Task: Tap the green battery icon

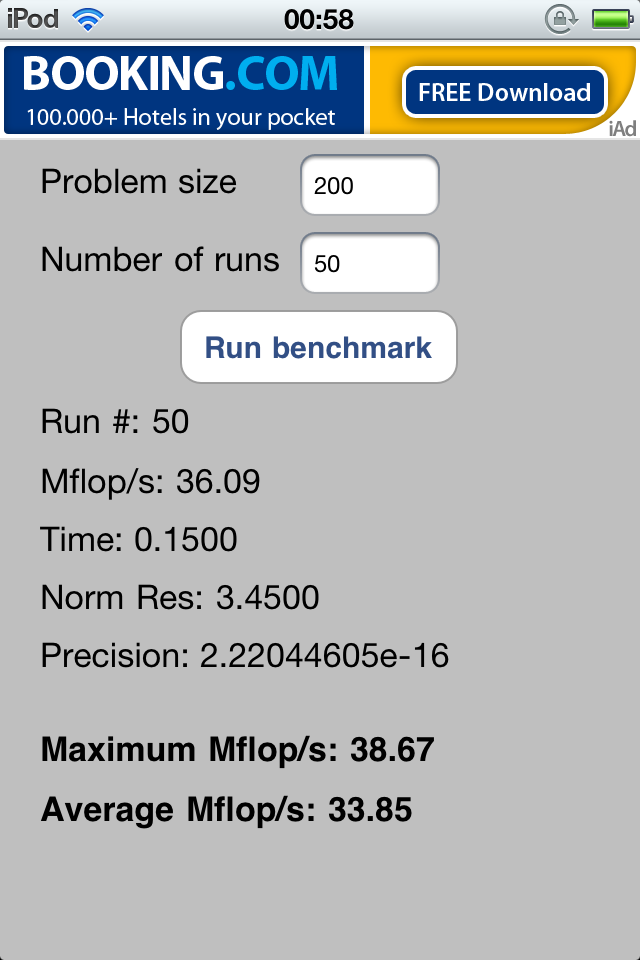Action: point(612,20)
